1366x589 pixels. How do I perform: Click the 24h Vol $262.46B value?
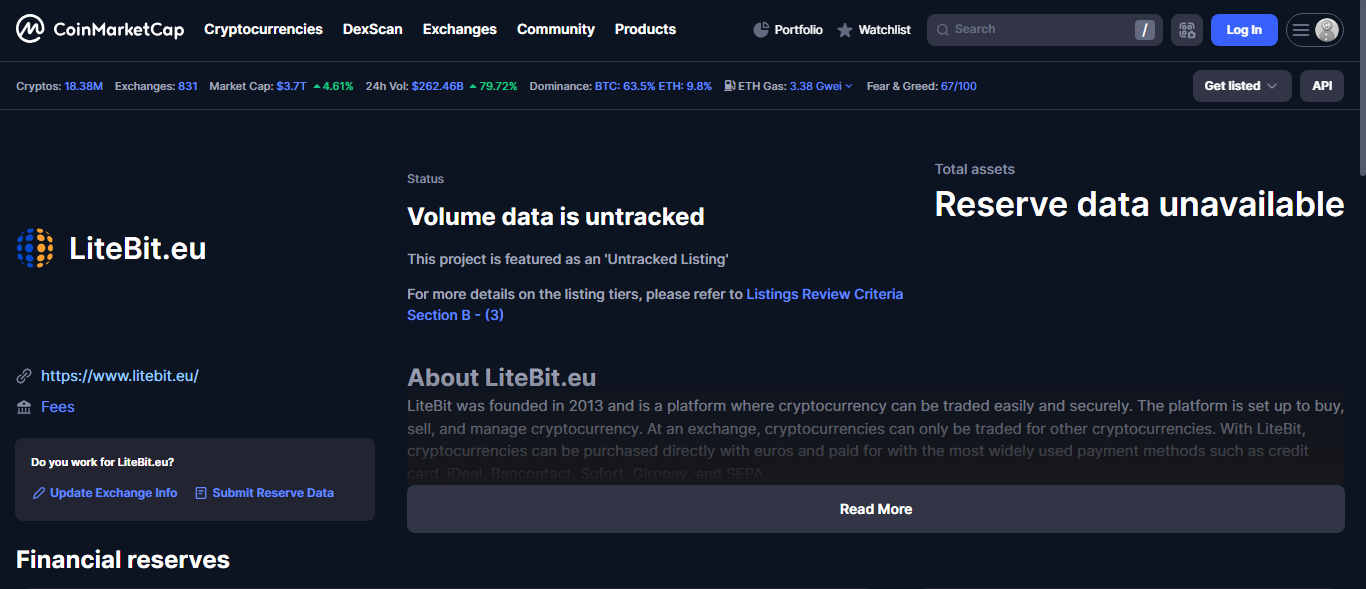(x=438, y=86)
